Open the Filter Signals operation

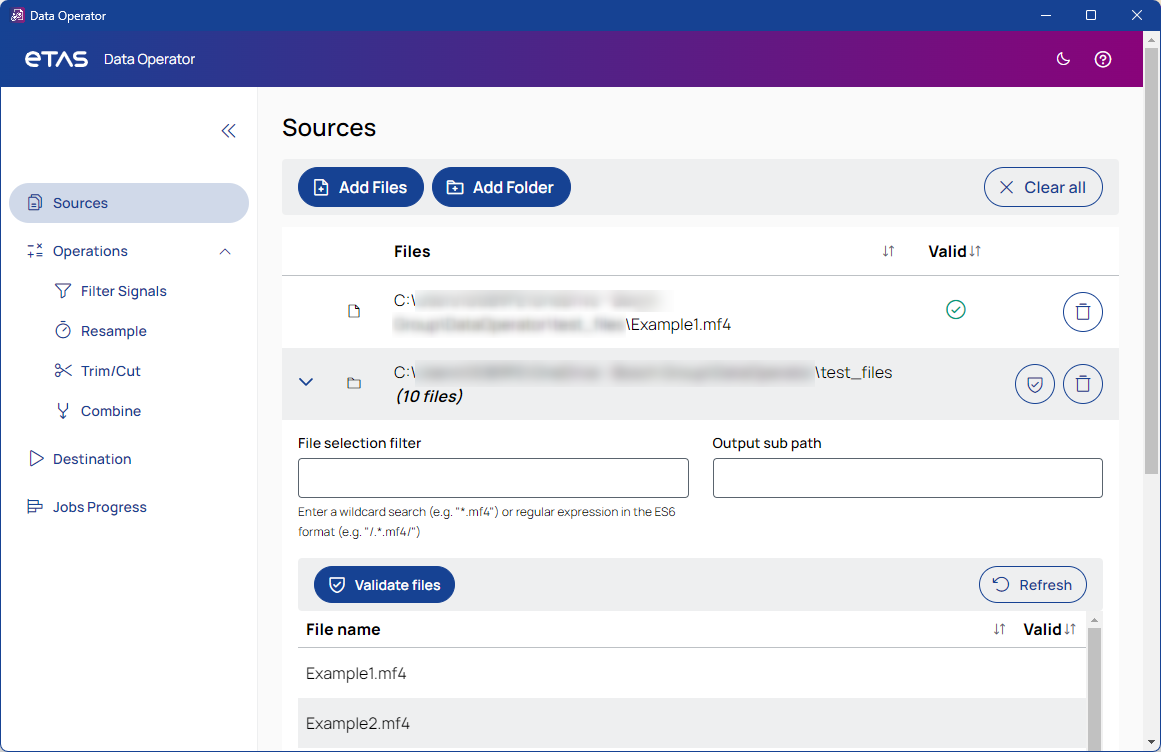[x=123, y=291]
